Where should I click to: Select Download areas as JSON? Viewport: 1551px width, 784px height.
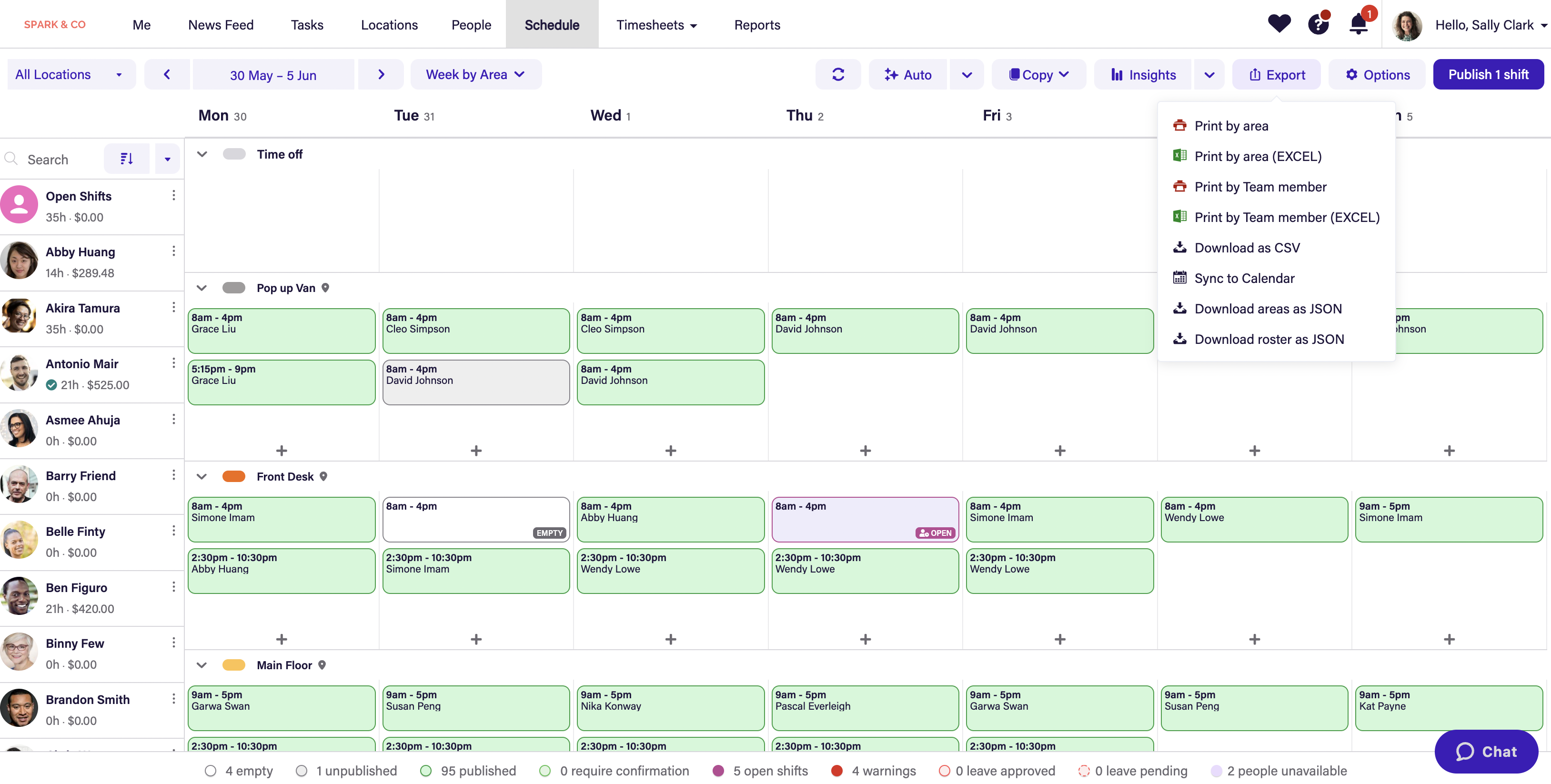1276,308
